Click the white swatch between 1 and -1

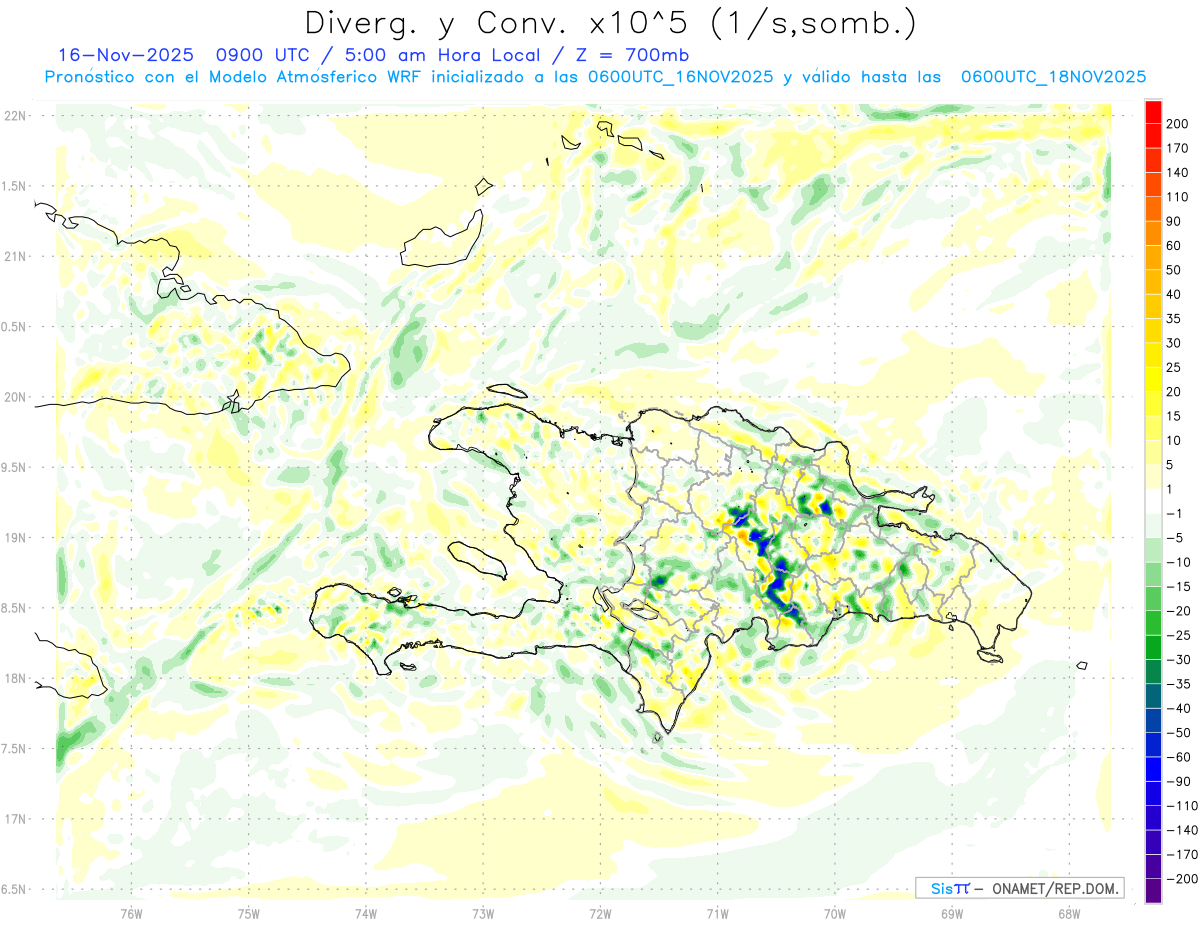[x=1154, y=502]
